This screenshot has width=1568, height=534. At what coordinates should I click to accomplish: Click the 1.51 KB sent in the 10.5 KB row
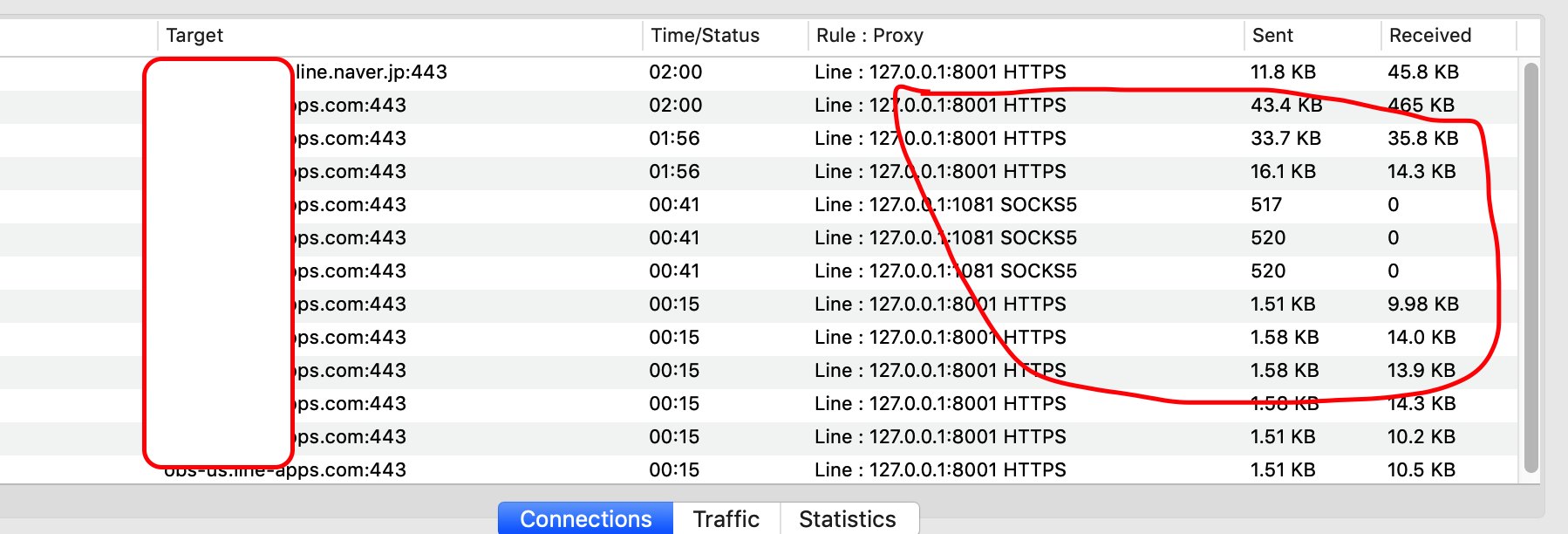click(1283, 470)
